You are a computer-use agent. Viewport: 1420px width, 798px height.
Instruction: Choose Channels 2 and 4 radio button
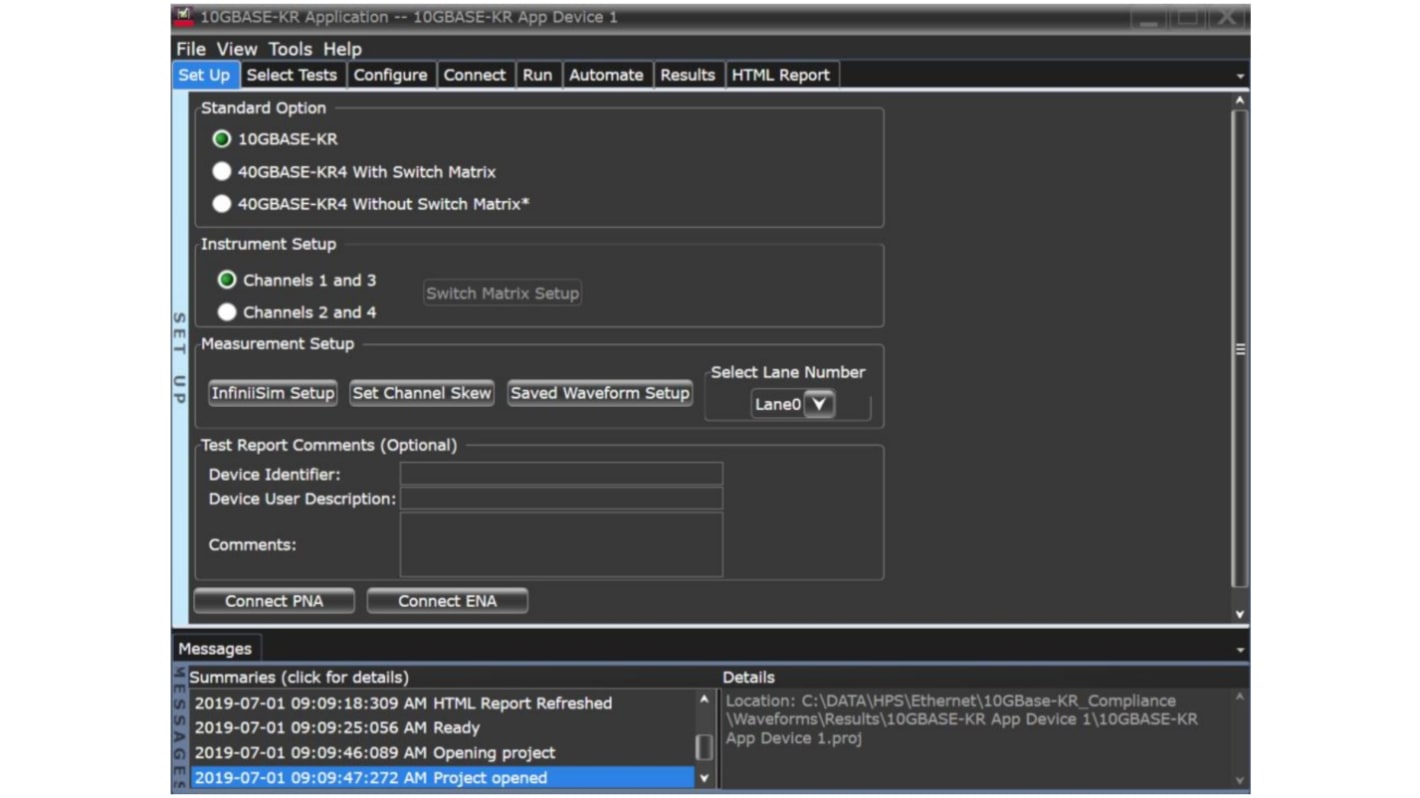[227, 312]
